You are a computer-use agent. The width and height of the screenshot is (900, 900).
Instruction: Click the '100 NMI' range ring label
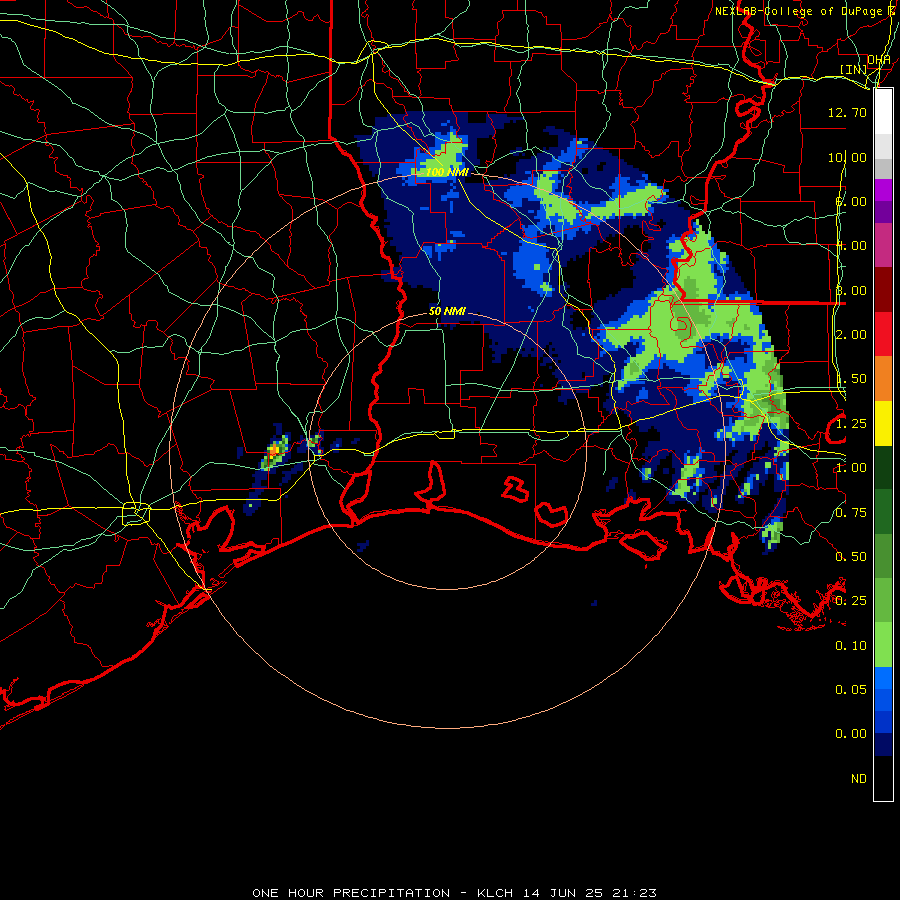(x=447, y=172)
